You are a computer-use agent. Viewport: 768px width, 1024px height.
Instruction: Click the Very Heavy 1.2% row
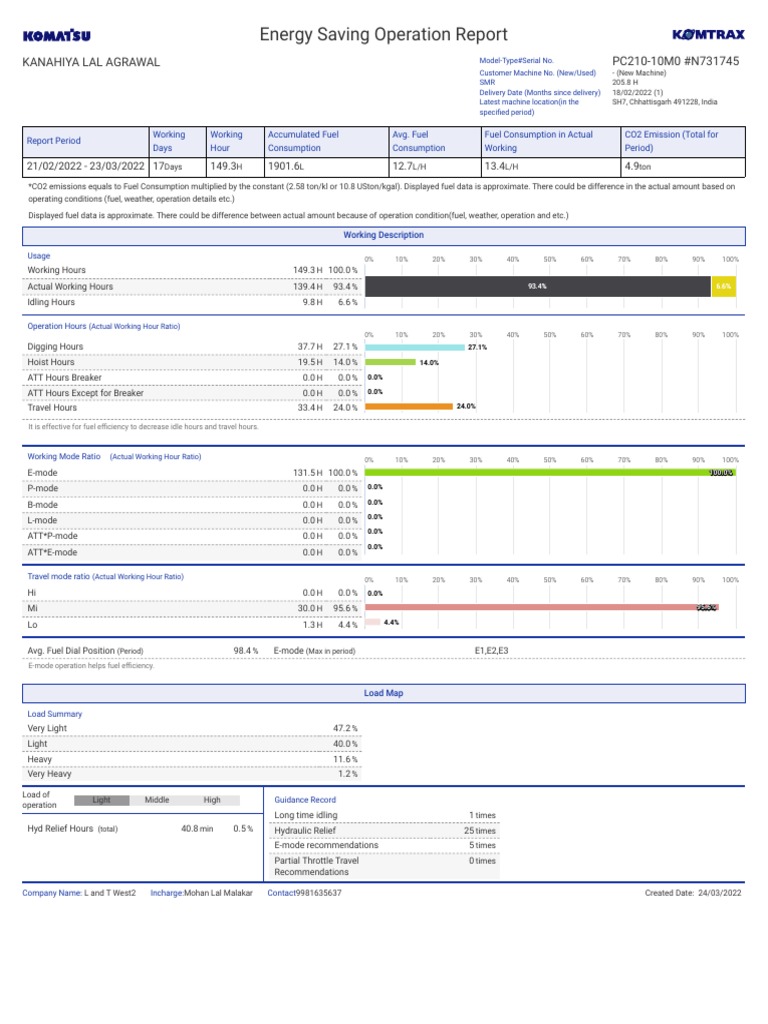click(x=192, y=774)
